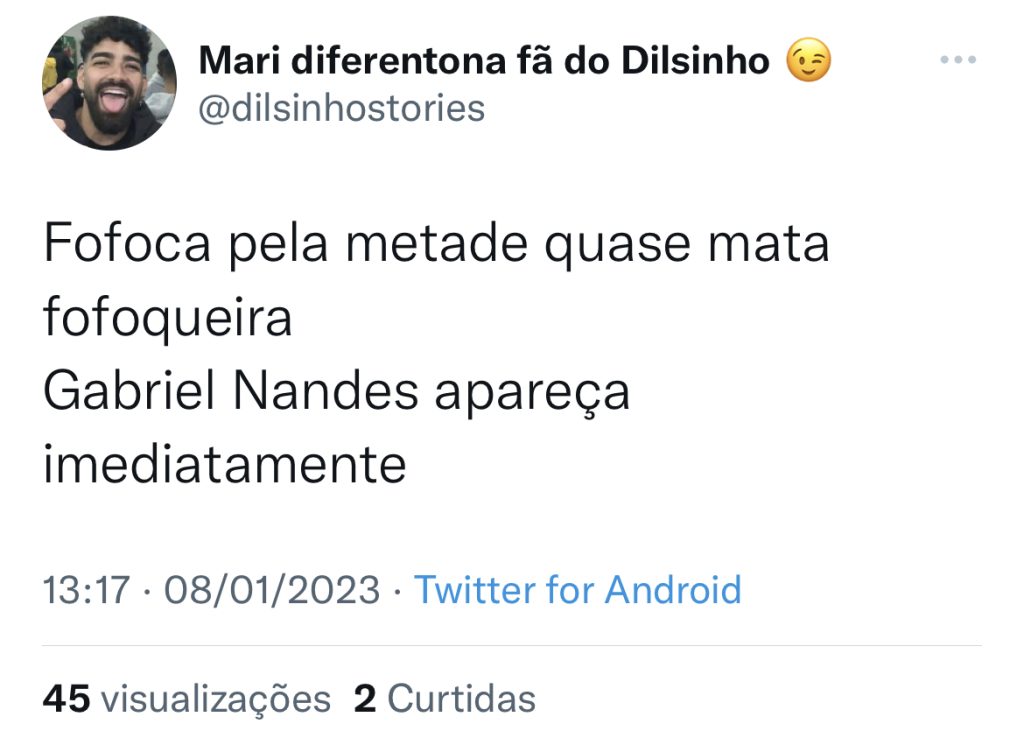Viewport: 1024px width, 745px height.
Task: Click the 08/01/2023 date
Action: coord(272,590)
